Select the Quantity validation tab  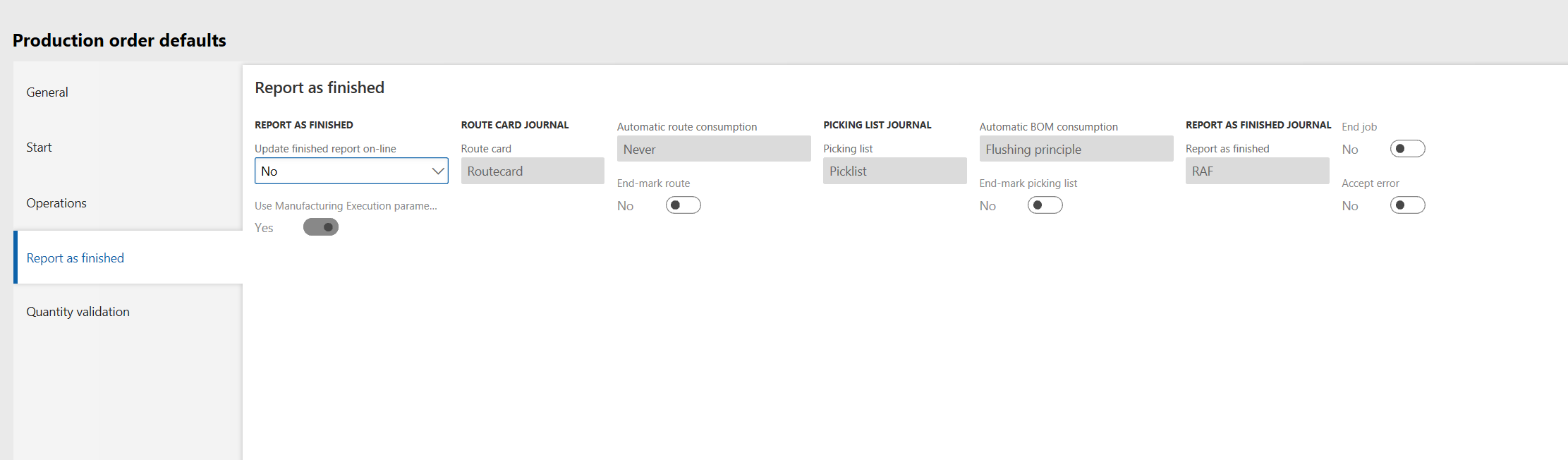coord(78,312)
